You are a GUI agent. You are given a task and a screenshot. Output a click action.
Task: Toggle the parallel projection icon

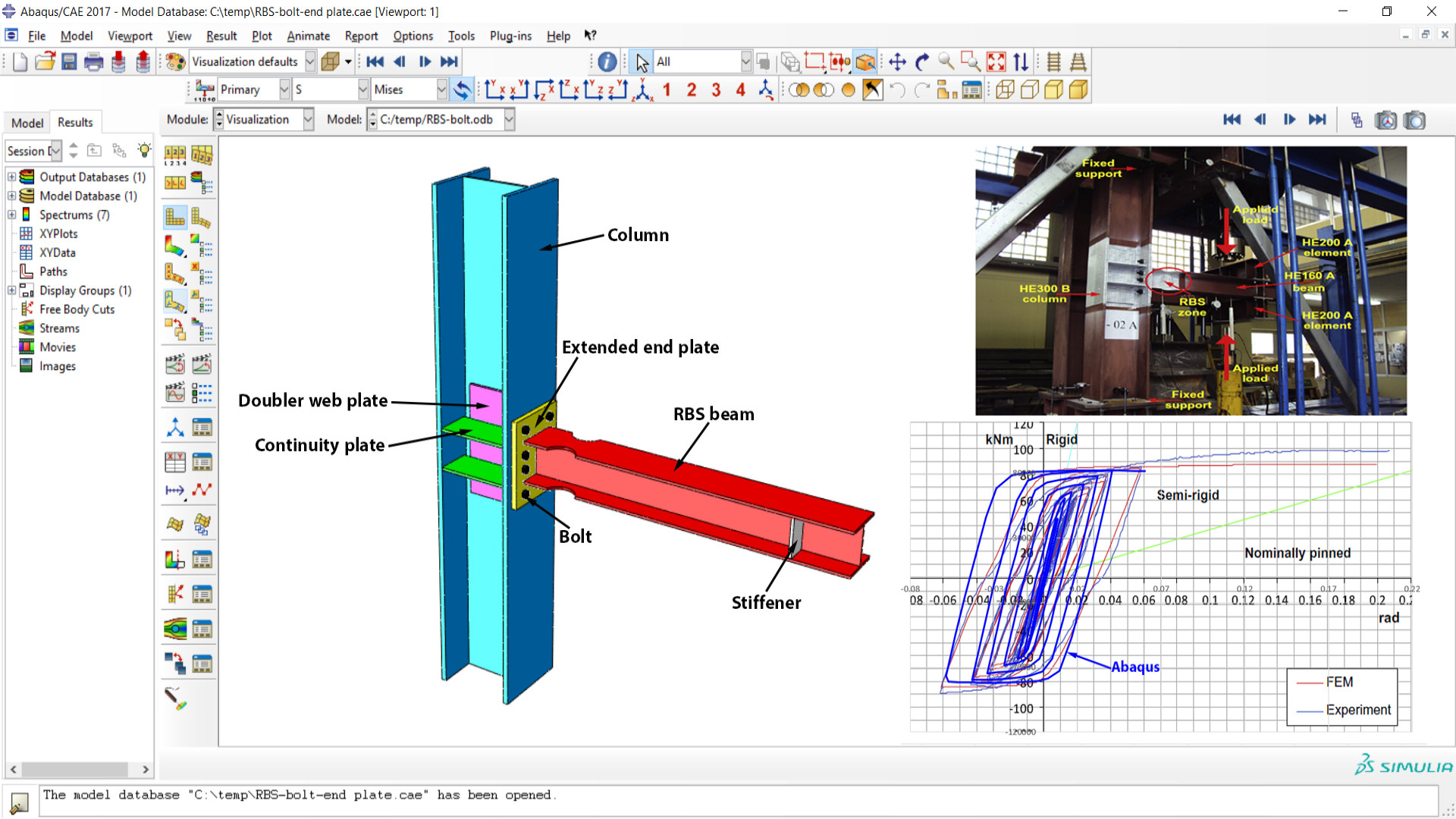[x=1054, y=62]
